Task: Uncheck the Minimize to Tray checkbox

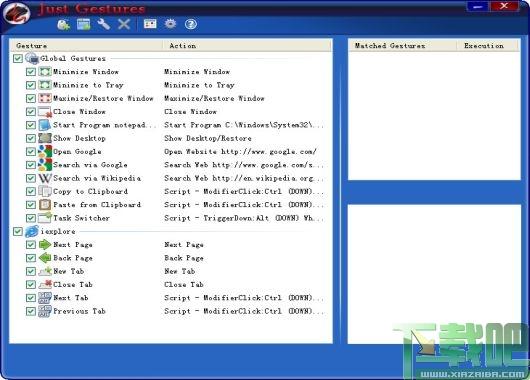Action: pyautogui.click(x=31, y=85)
